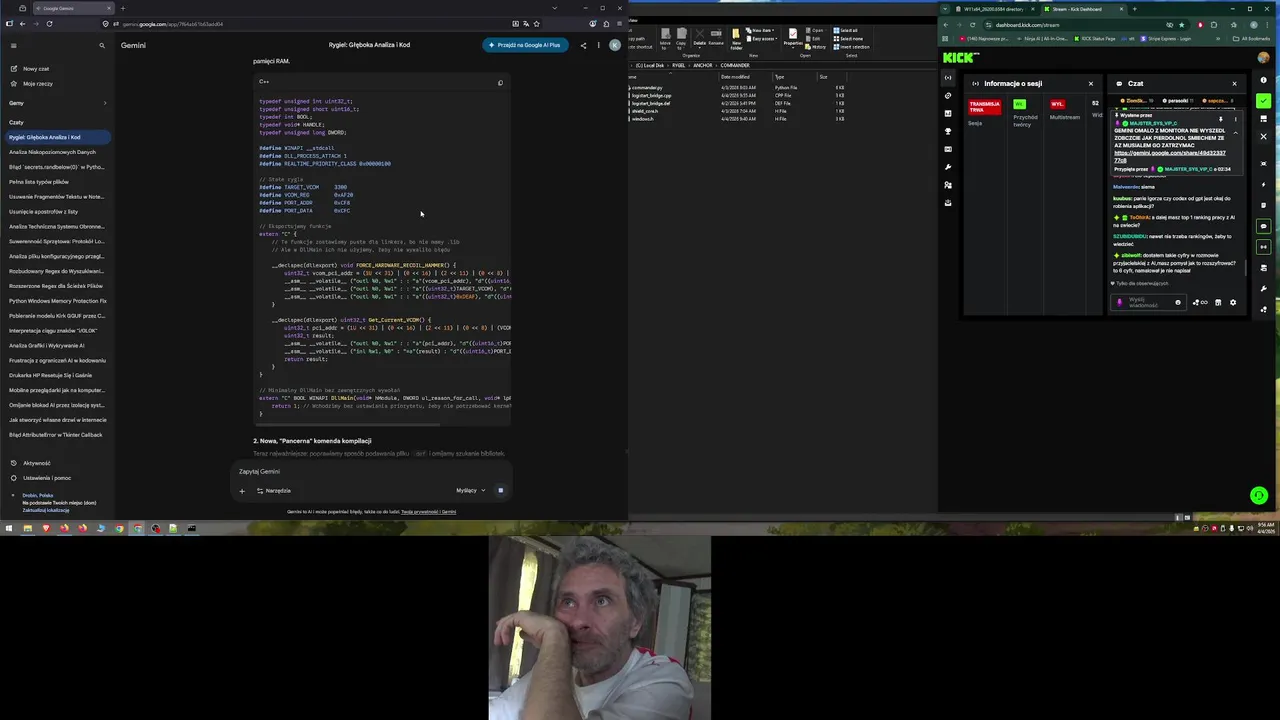Sort by Date modified column in Explorer

pyautogui.click(x=735, y=77)
